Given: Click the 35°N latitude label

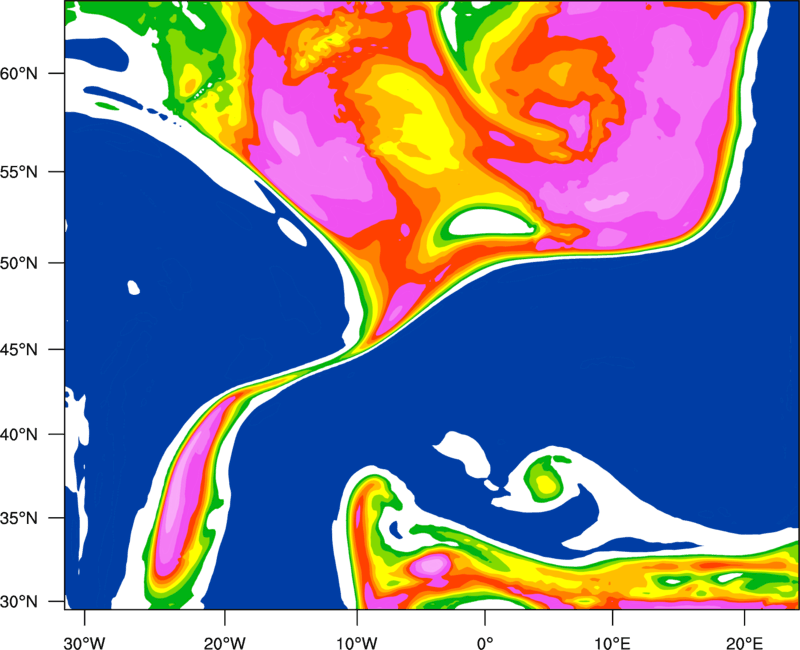Looking at the screenshot, I should pyautogui.click(x=19, y=518).
